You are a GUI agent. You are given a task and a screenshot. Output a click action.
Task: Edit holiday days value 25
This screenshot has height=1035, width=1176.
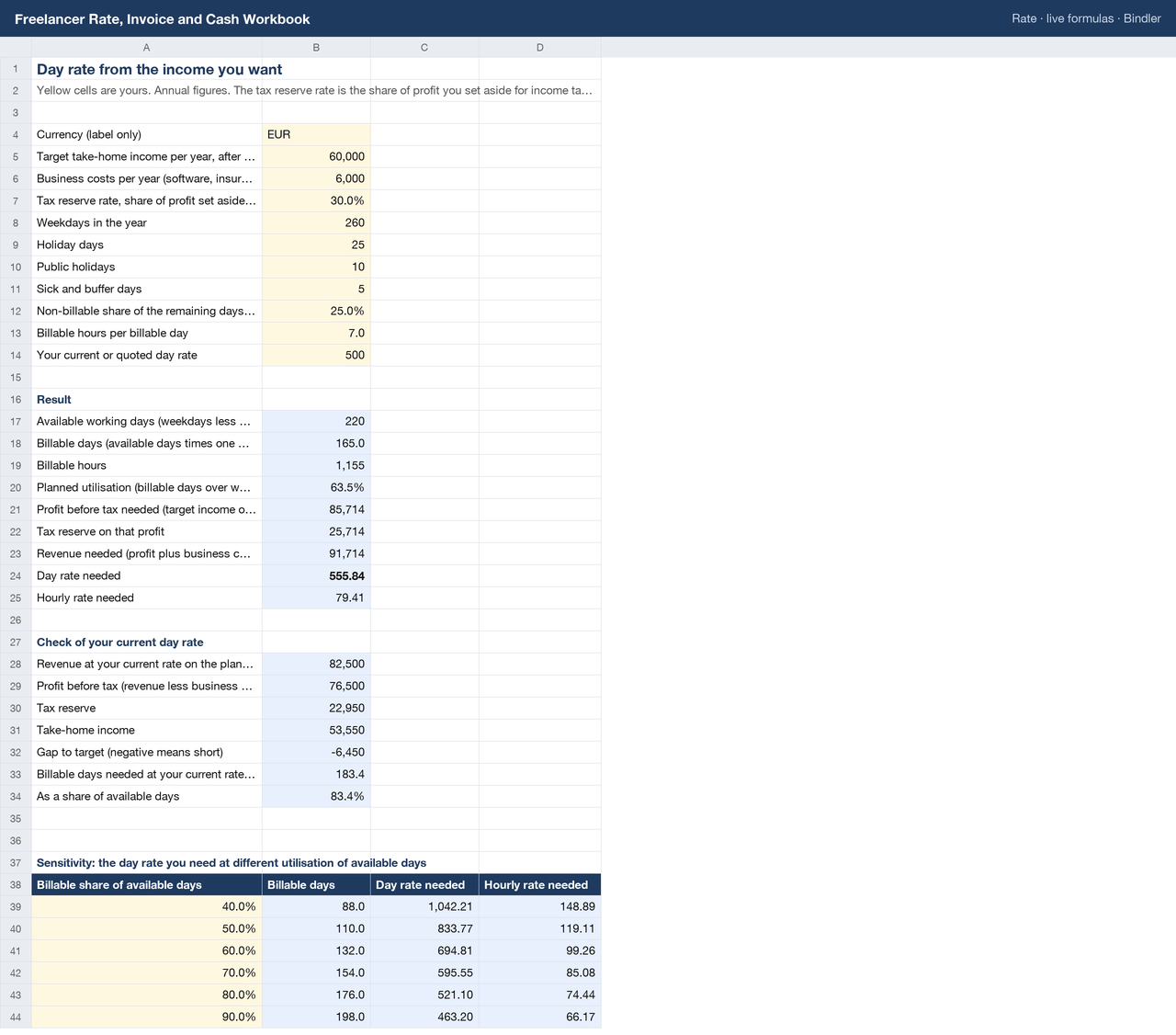pos(316,245)
